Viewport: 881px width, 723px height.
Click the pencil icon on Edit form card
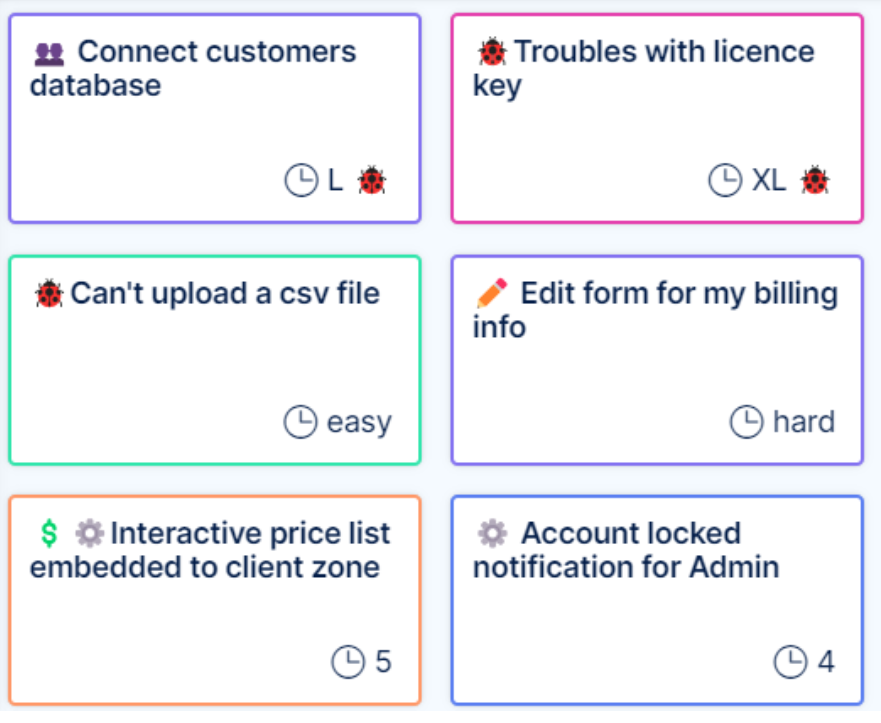492,294
